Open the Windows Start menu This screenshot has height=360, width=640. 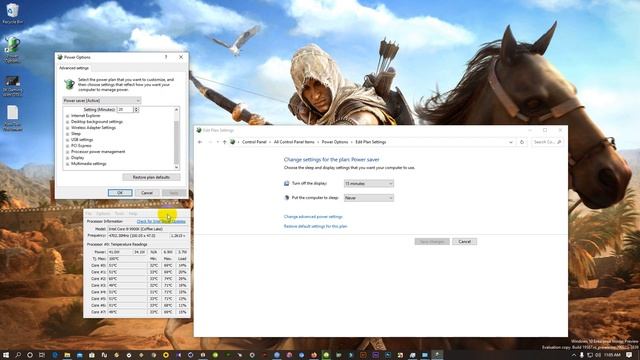pos(6,355)
